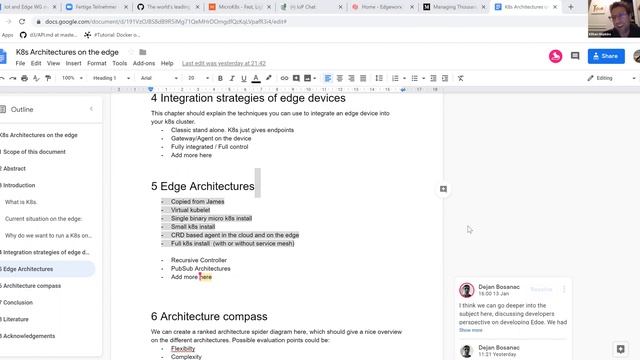Jump to Acknowledgements in outline

coord(28,336)
